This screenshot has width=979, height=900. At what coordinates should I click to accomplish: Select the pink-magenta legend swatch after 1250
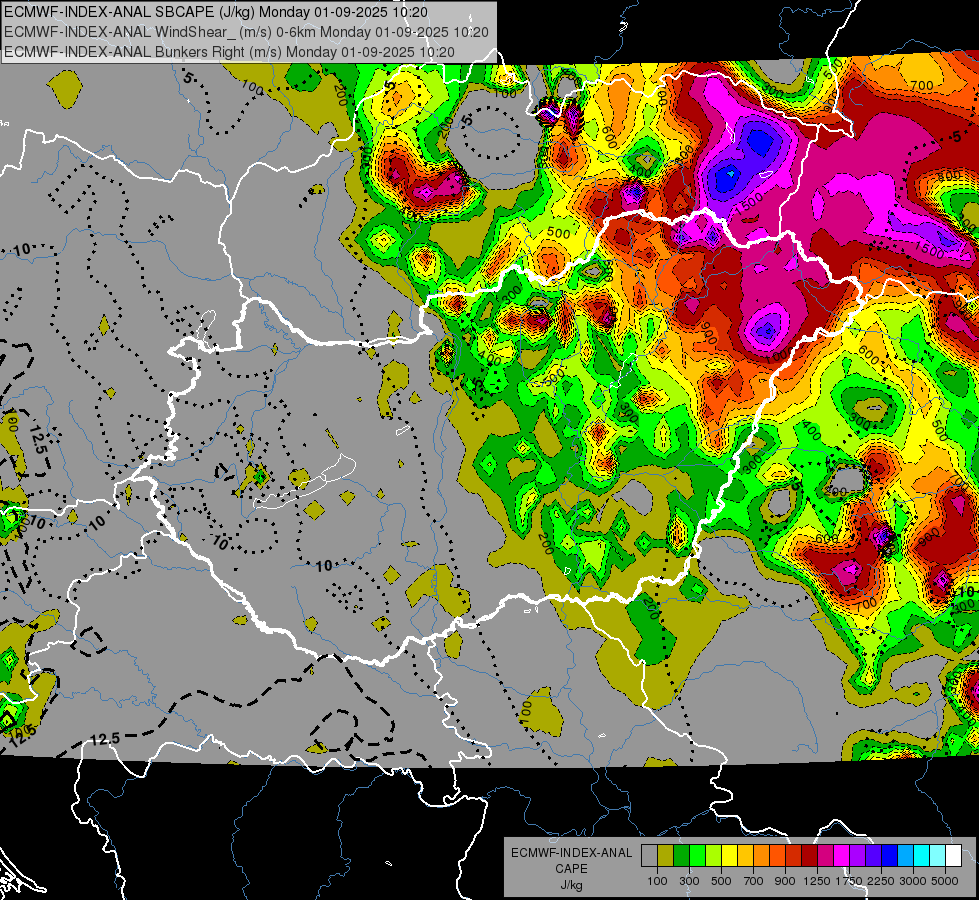pos(825,856)
